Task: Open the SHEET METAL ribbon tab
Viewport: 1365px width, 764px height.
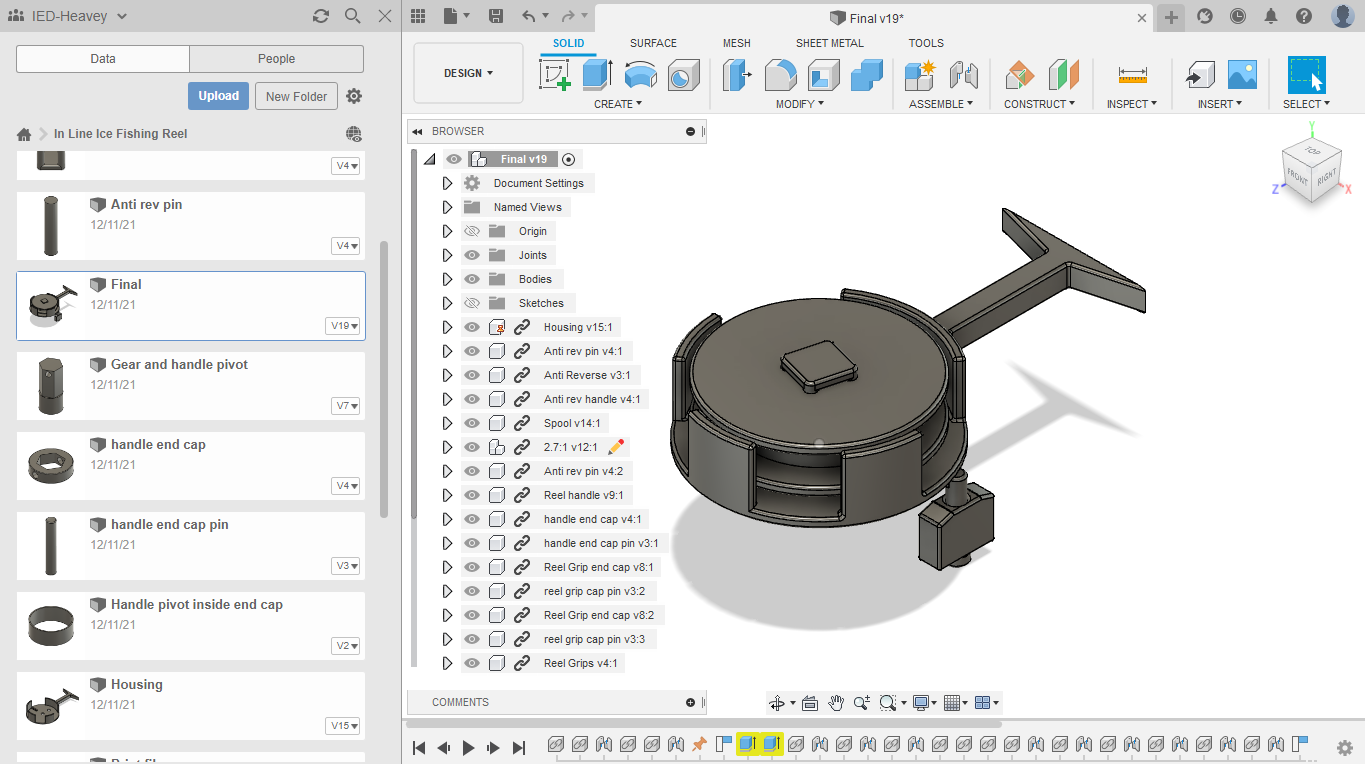Action: point(830,43)
